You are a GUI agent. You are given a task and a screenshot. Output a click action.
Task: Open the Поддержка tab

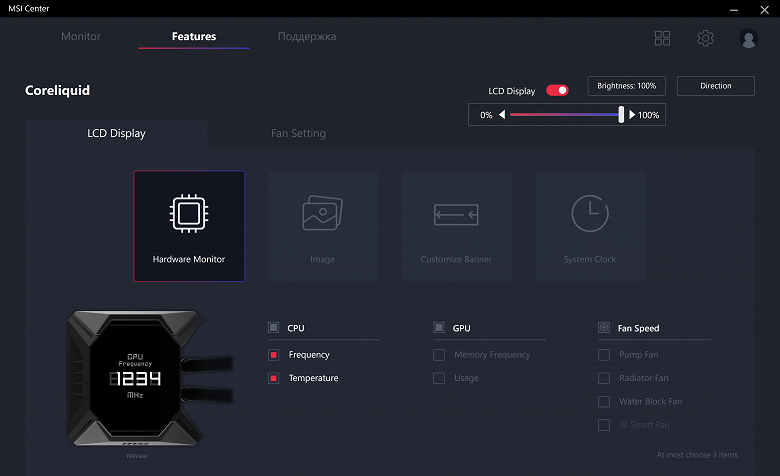(x=307, y=36)
